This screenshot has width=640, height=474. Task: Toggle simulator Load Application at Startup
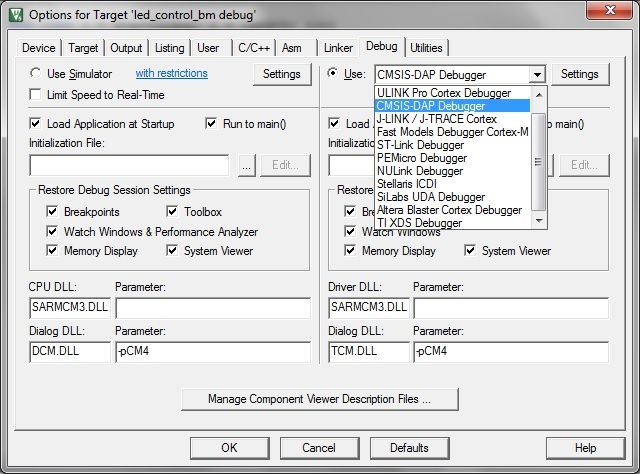tap(36, 123)
